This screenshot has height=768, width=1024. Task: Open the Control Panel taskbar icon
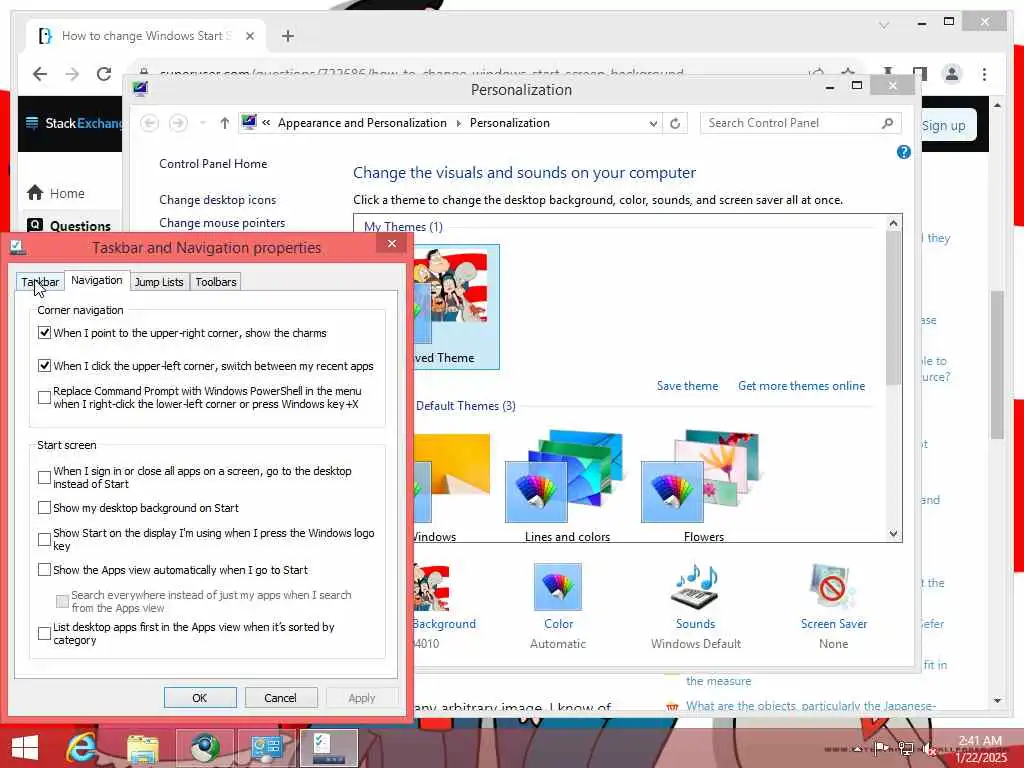(x=266, y=748)
